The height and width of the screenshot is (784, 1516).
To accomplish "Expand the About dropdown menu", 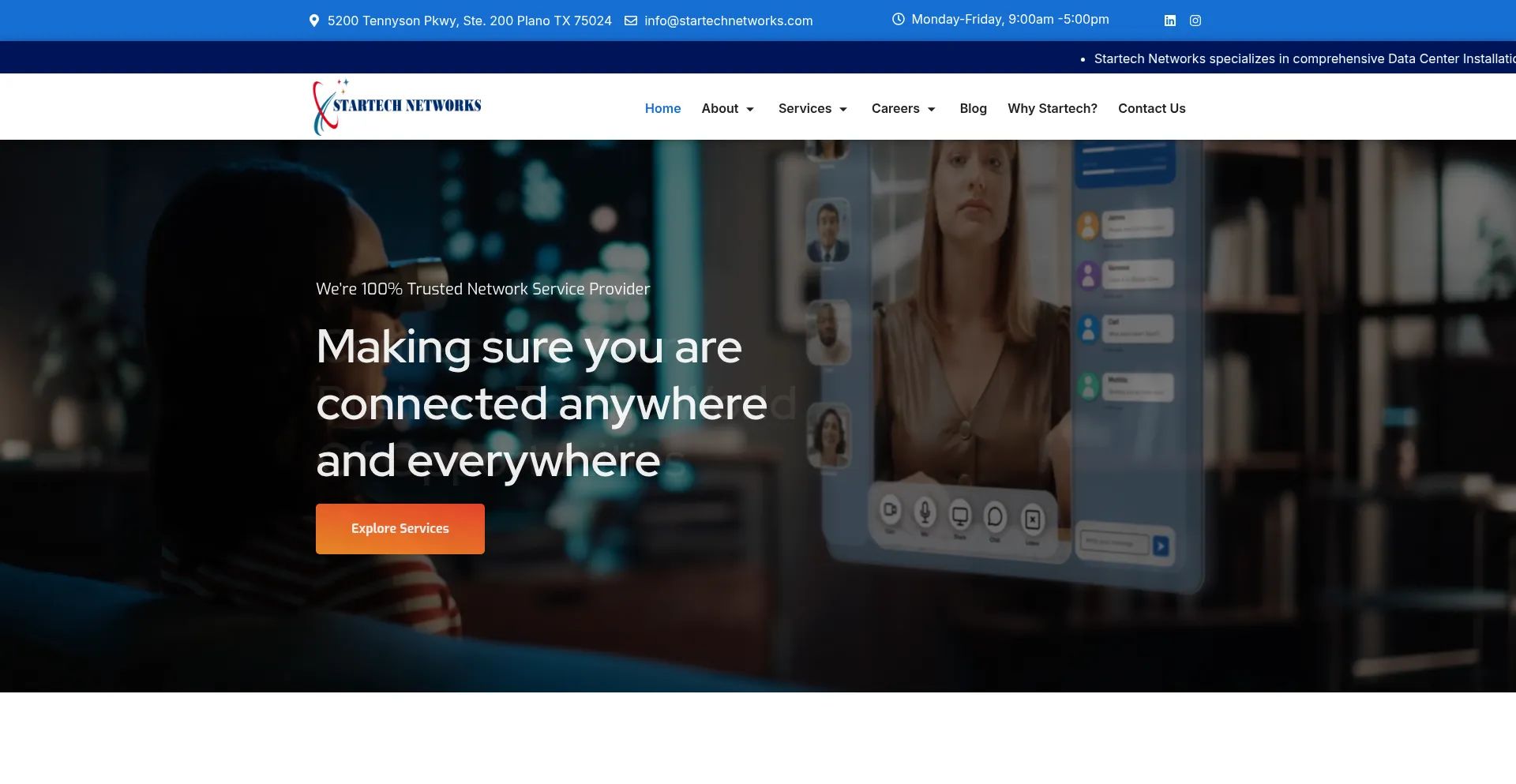I will click(726, 108).
